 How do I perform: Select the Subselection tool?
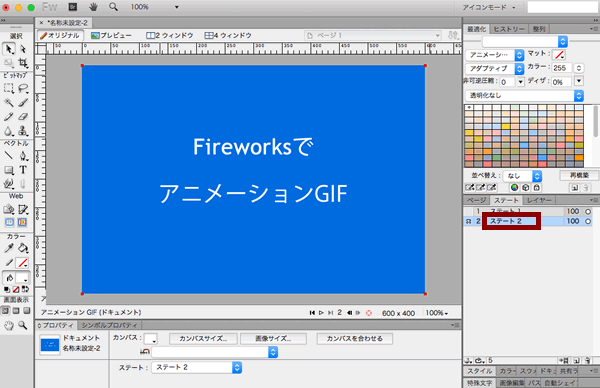pyautogui.click(x=23, y=49)
